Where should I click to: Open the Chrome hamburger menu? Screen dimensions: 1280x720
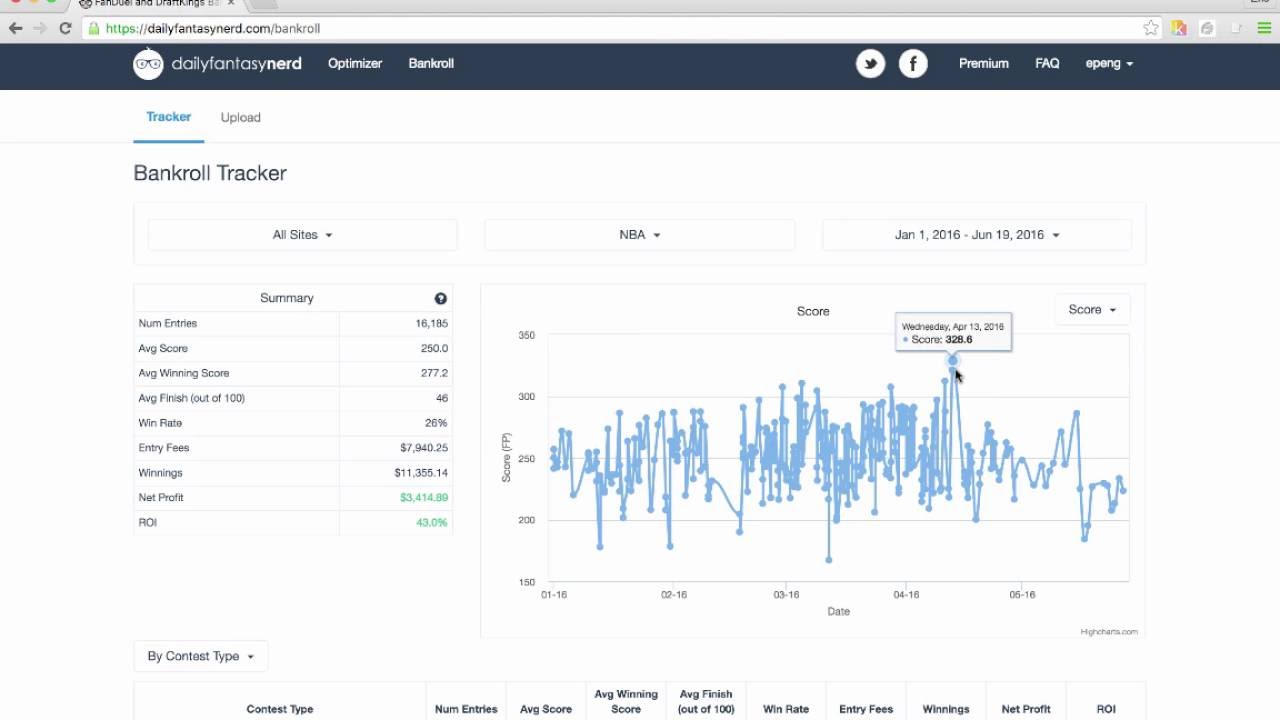point(1264,28)
